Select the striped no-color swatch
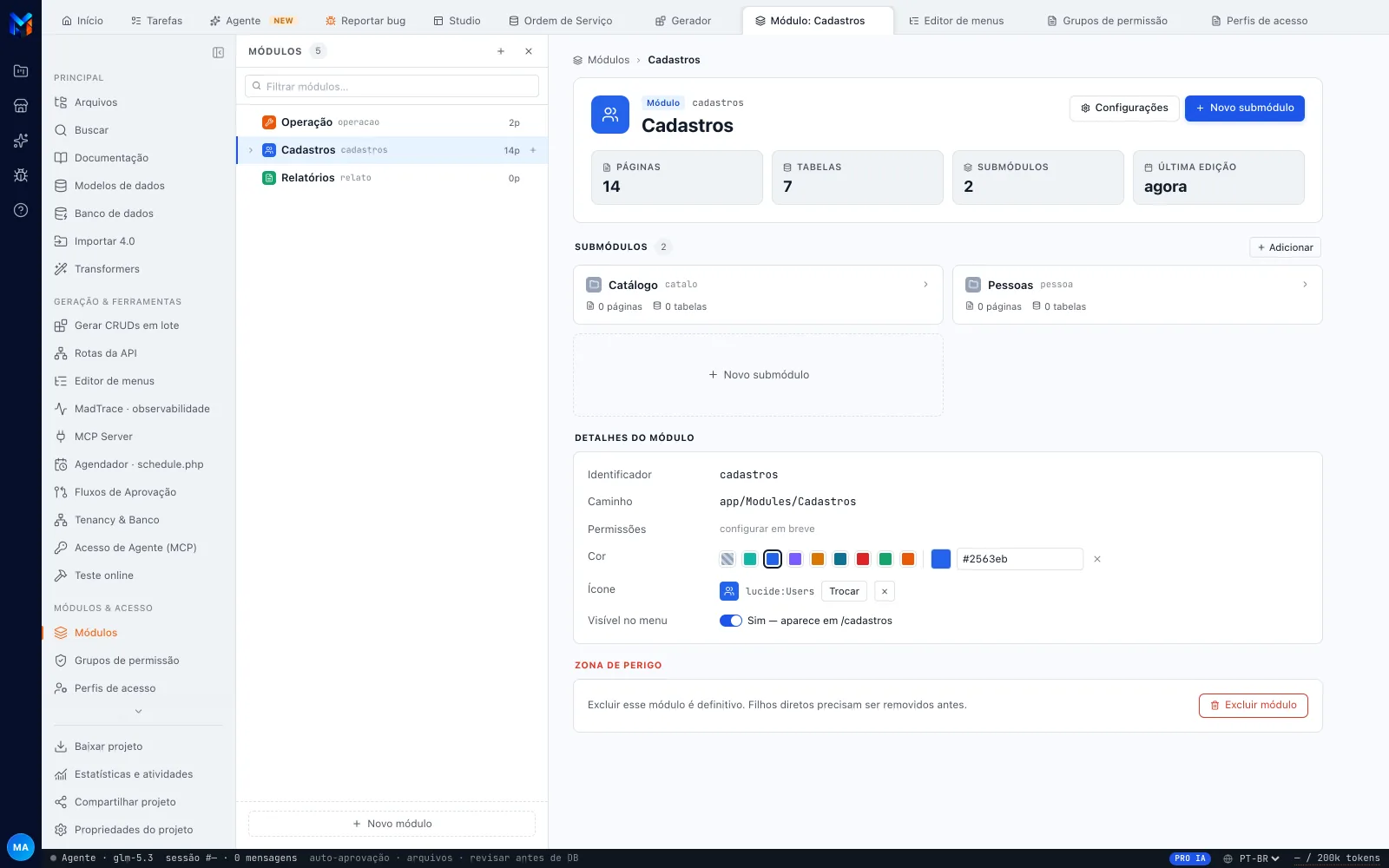This screenshot has width=1389, height=868. (x=727, y=559)
